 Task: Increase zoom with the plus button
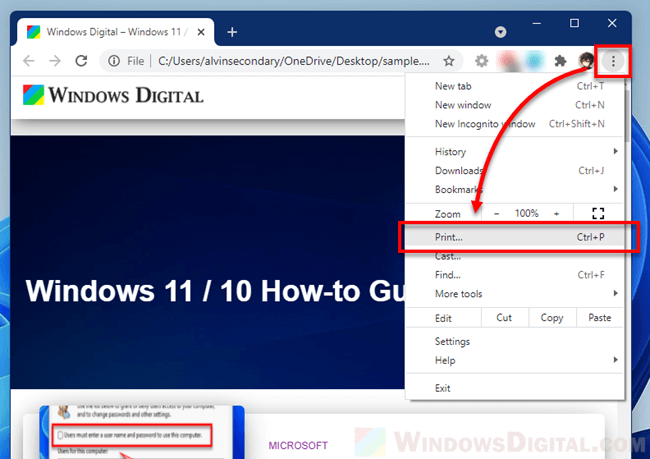[556, 214]
